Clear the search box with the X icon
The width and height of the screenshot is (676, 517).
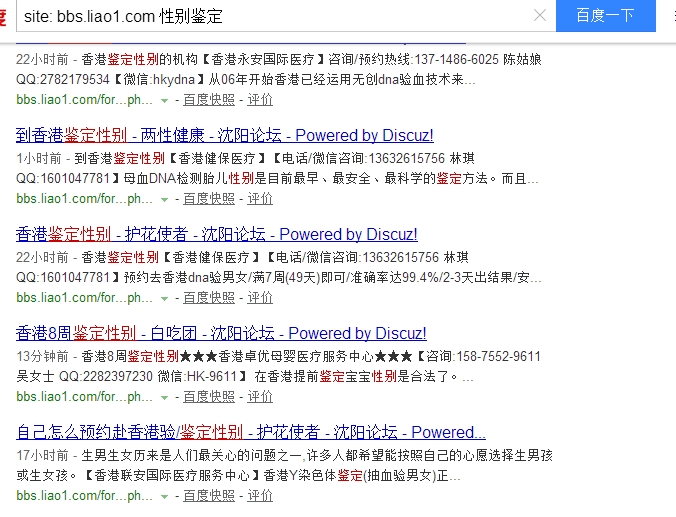click(540, 16)
